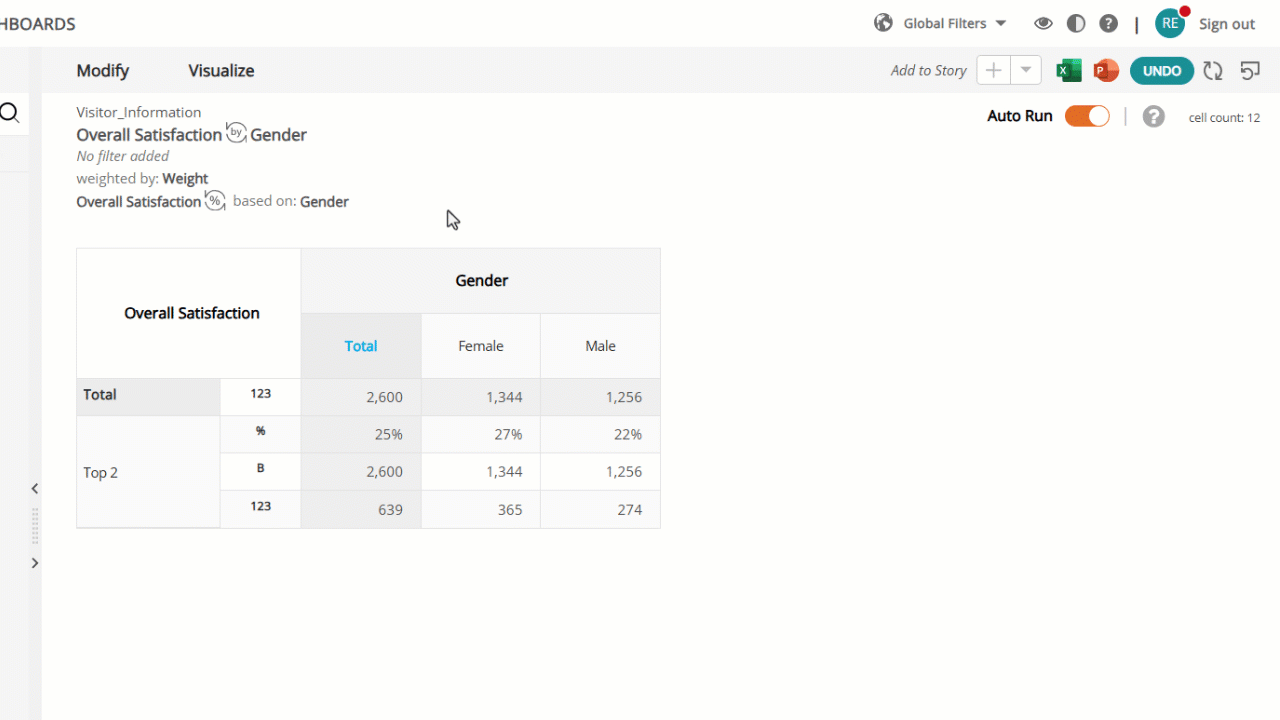Click the DASHBOARDS heading at top left
1280x720 pixels.
pos(38,24)
